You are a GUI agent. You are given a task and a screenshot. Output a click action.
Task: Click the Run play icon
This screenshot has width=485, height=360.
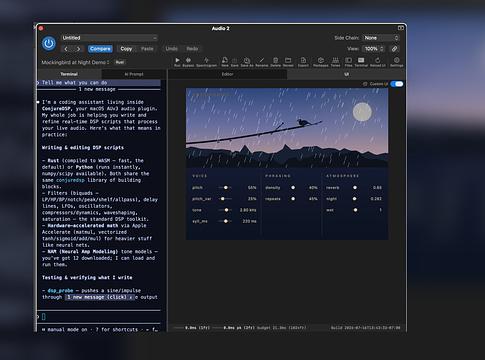(177, 61)
